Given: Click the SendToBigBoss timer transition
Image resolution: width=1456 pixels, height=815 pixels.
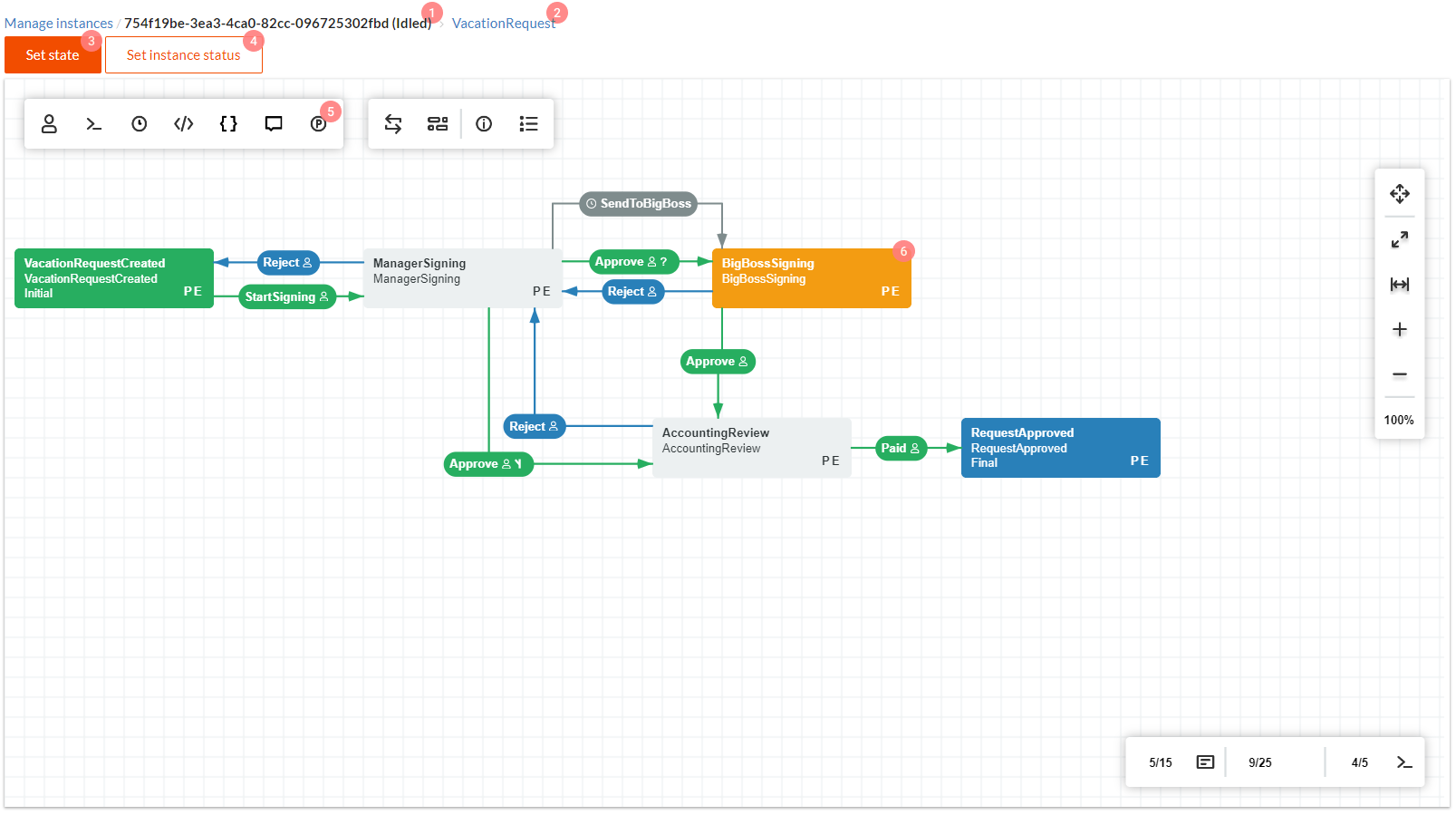Looking at the screenshot, I should click(639, 204).
